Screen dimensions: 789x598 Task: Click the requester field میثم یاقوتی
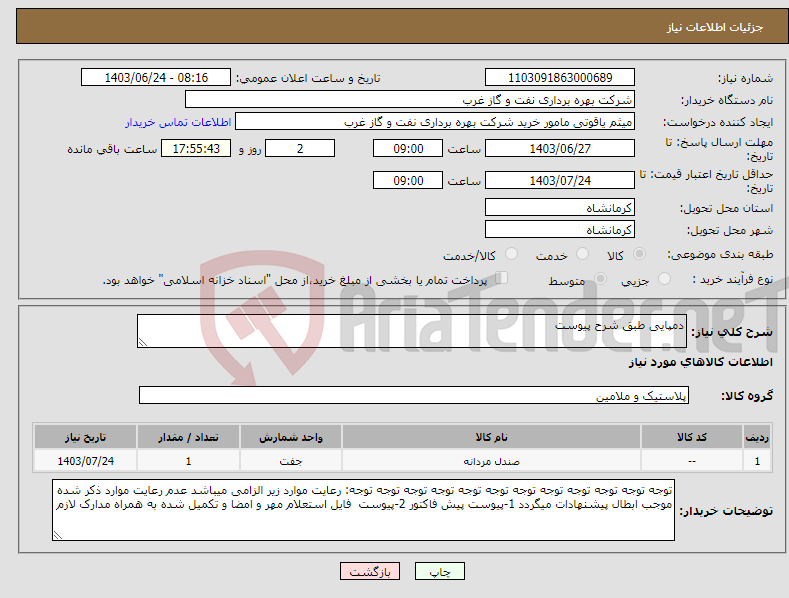coord(435,122)
